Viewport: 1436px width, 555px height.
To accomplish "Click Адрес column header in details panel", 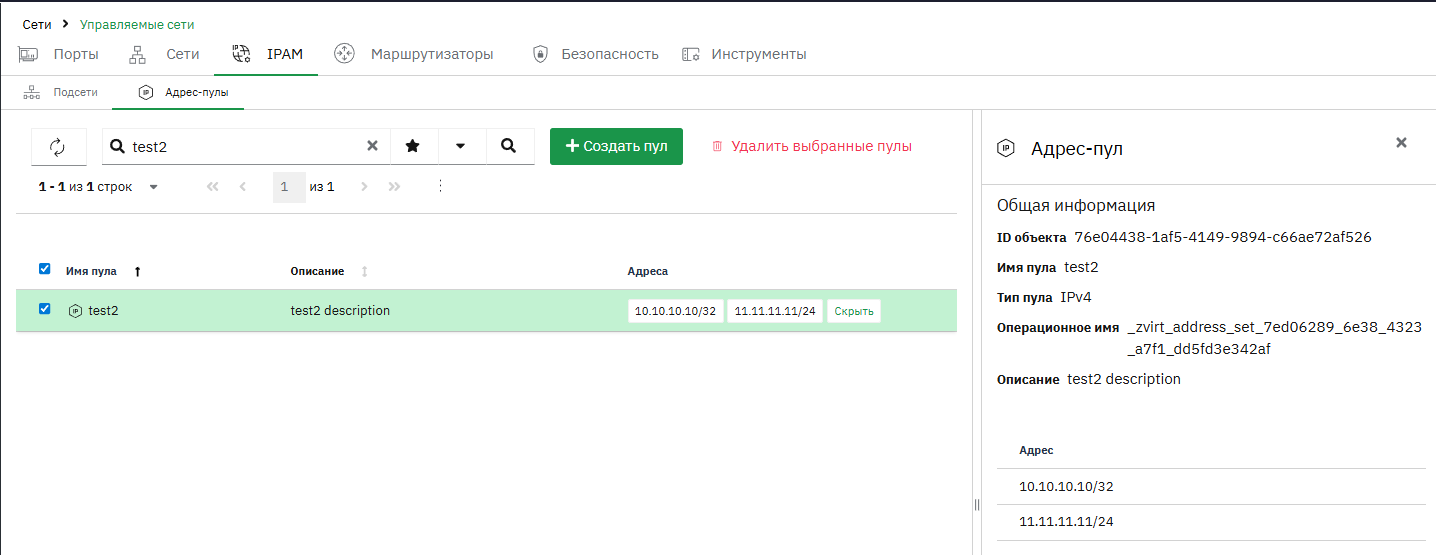I will pos(1036,450).
